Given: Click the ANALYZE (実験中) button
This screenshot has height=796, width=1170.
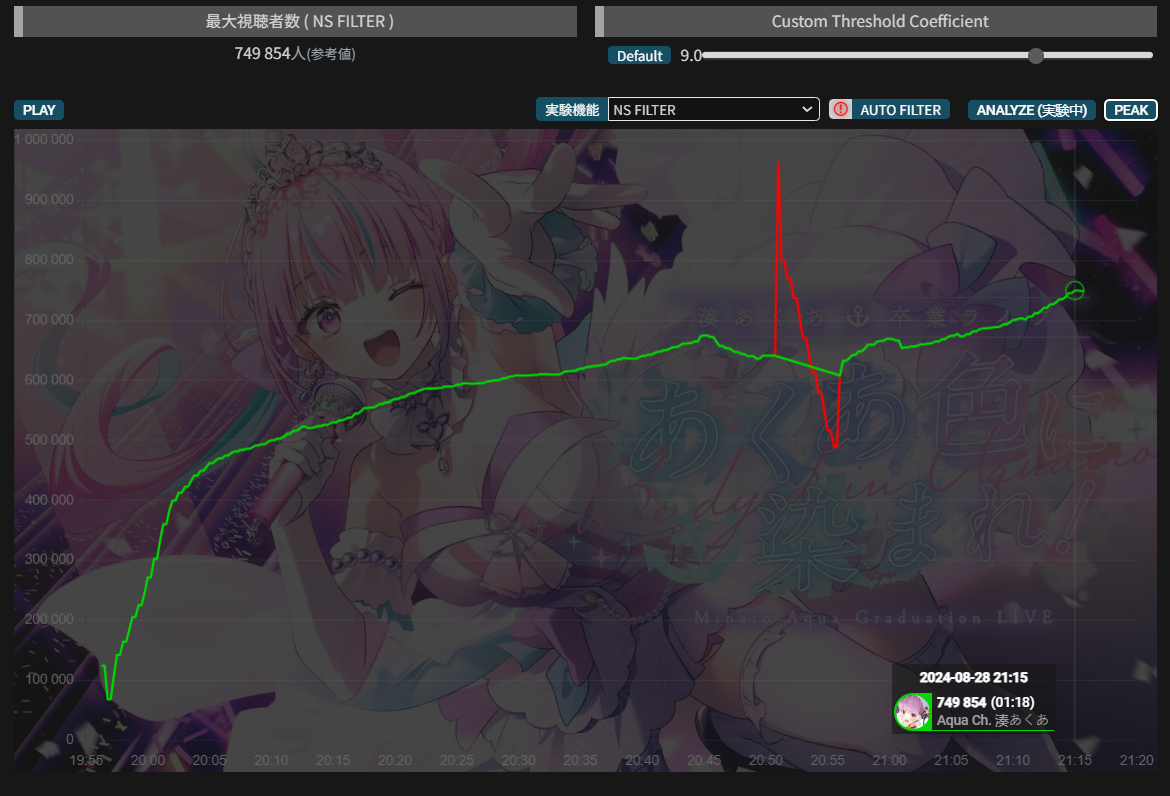Looking at the screenshot, I should [1031, 110].
